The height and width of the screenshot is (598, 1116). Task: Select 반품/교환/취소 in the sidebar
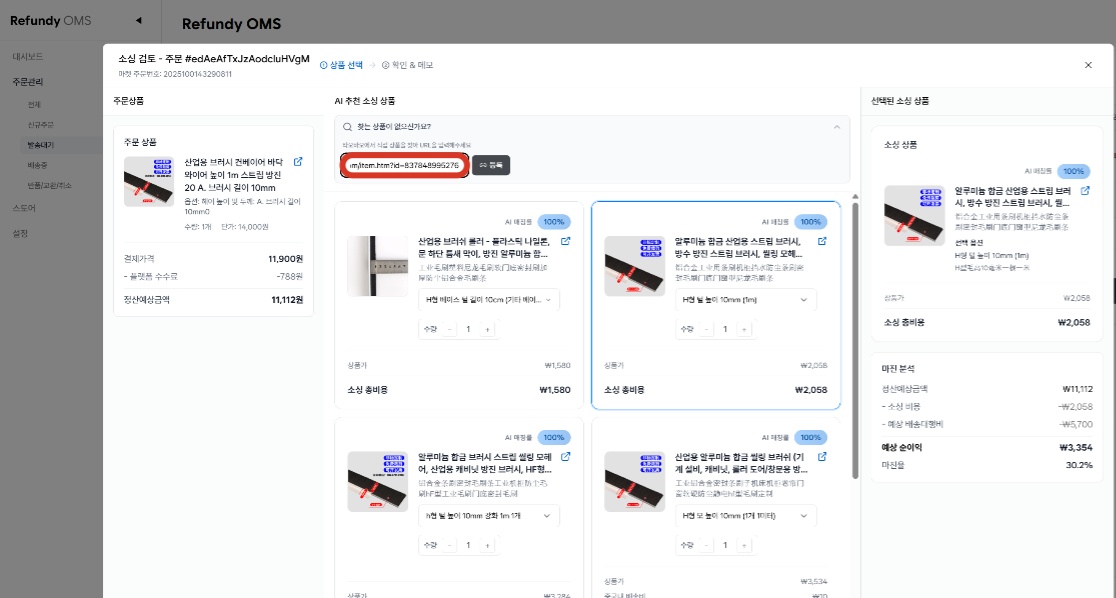[50, 185]
